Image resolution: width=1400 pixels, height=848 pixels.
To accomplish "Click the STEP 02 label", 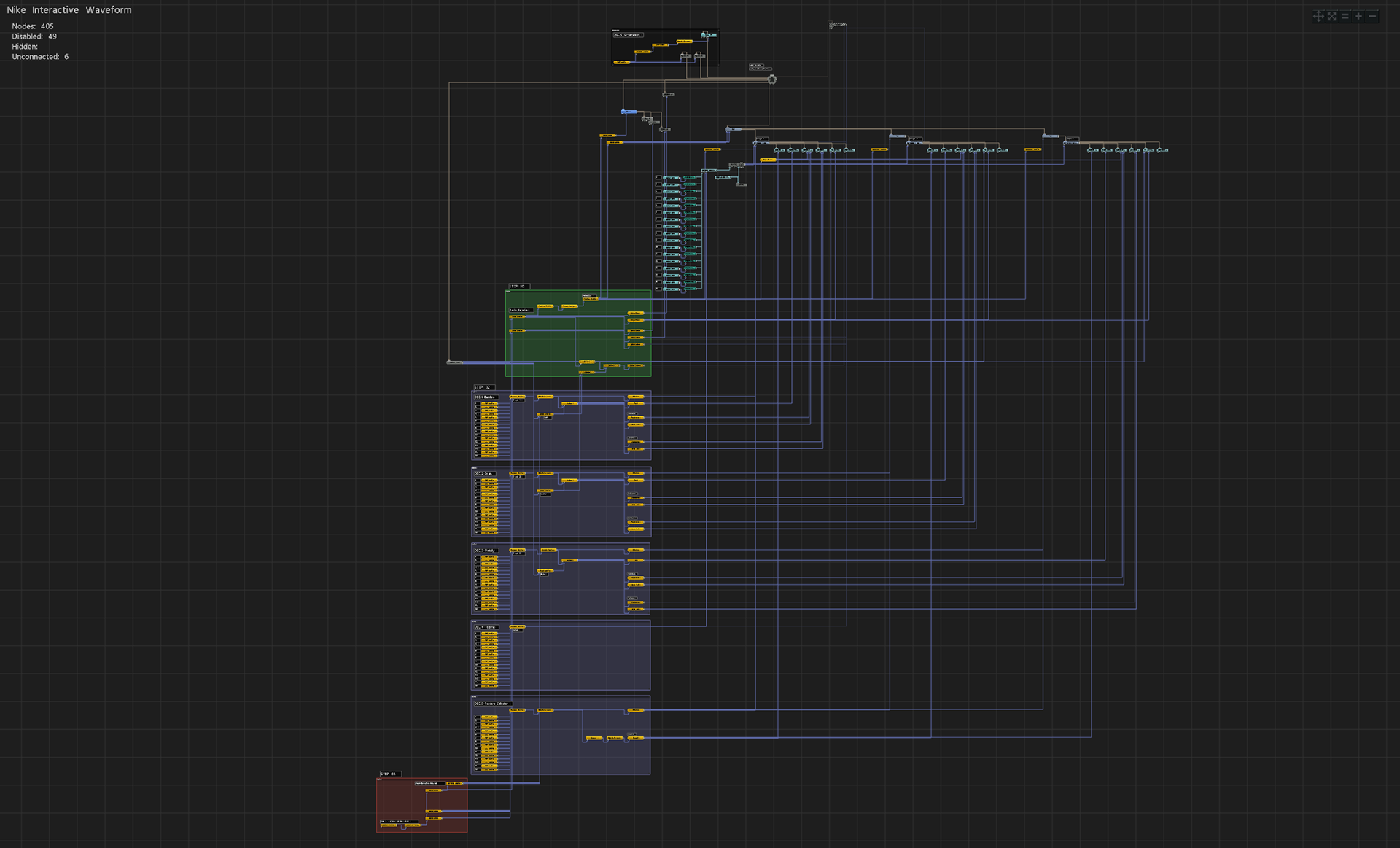I will tap(483, 387).
